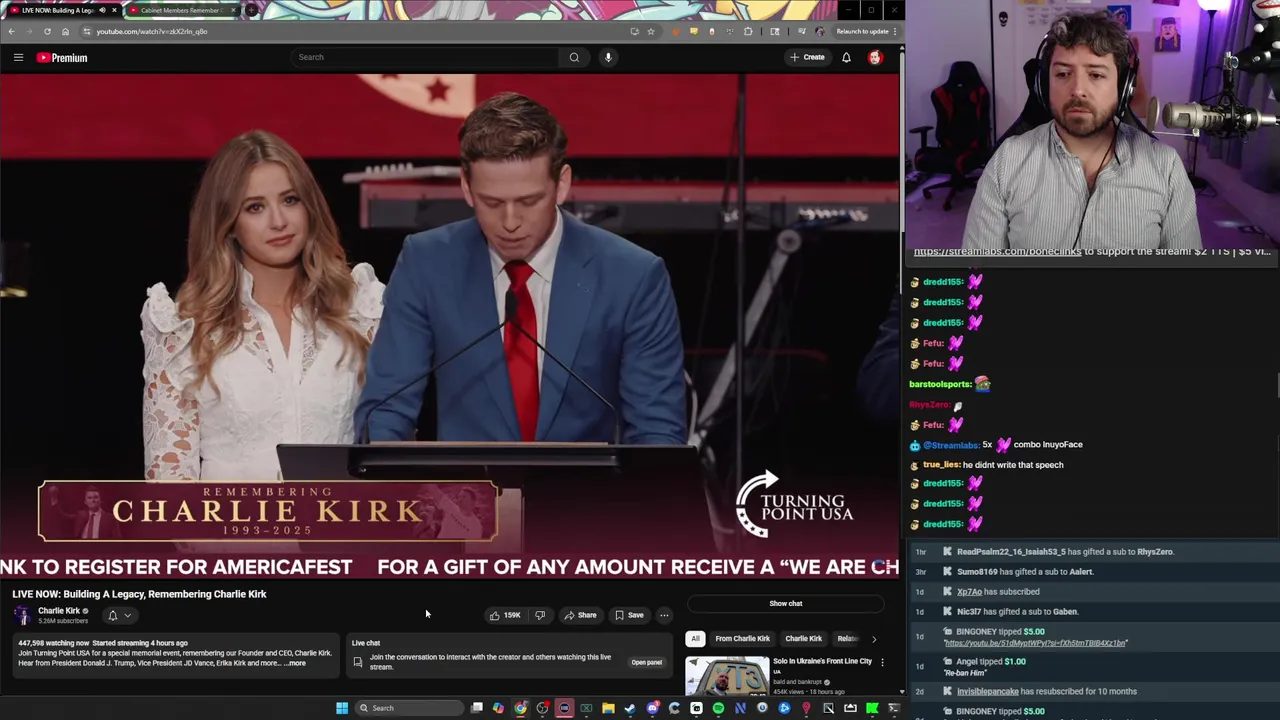Viewport: 1280px width, 720px height.
Task: Select the All filter chip
Action: point(695,638)
